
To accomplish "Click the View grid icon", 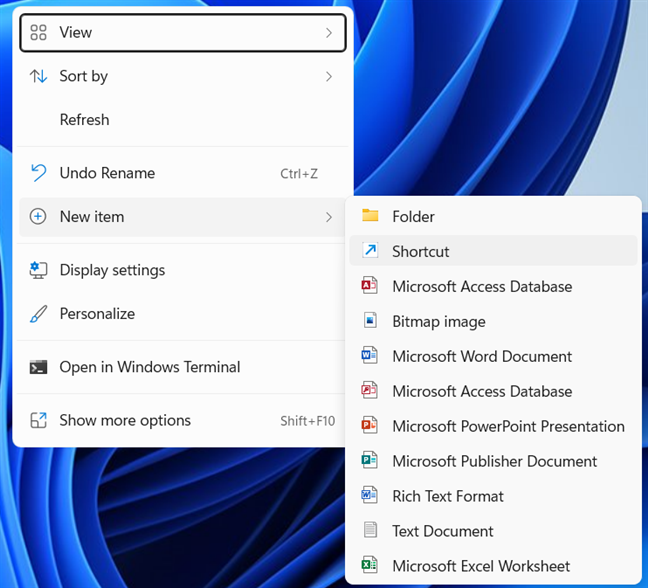I will coord(38,33).
